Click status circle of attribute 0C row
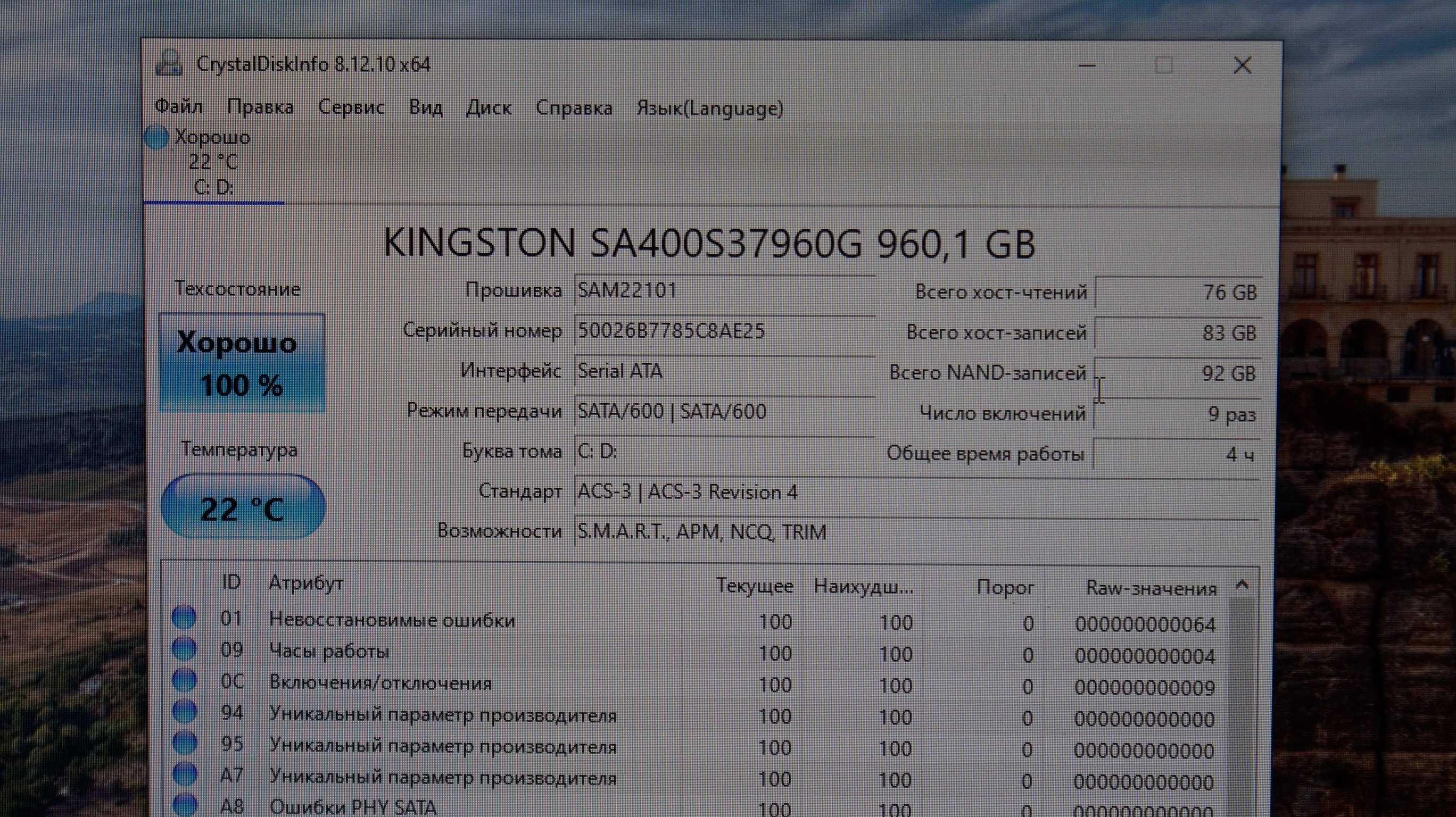Image resolution: width=1456 pixels, height=817 pixels. click(184, 680)
